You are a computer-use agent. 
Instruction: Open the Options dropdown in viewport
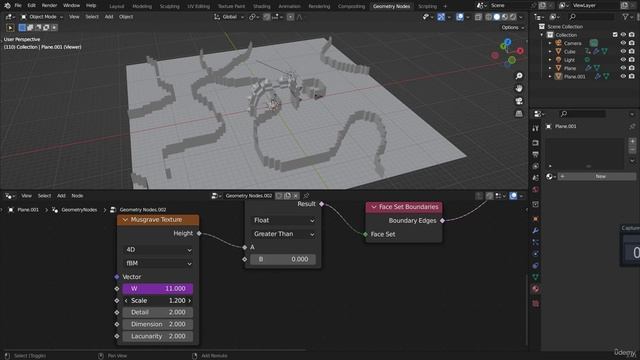[x=513, y=27]
